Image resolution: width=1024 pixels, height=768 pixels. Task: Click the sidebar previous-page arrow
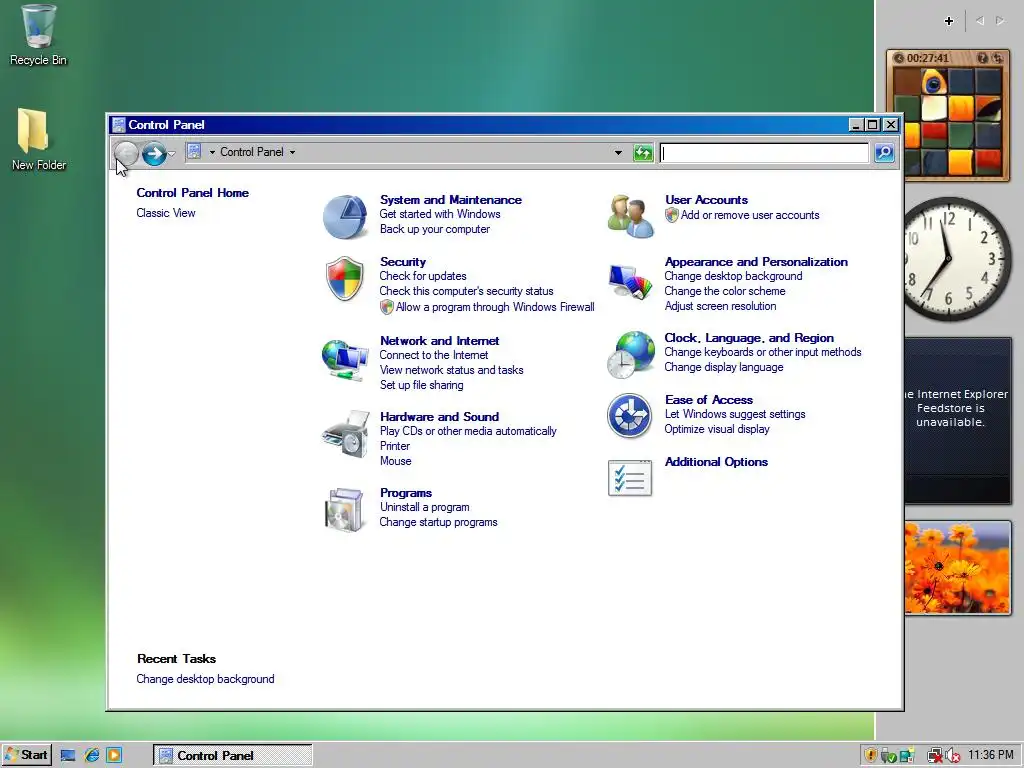(x=980, y=21)
